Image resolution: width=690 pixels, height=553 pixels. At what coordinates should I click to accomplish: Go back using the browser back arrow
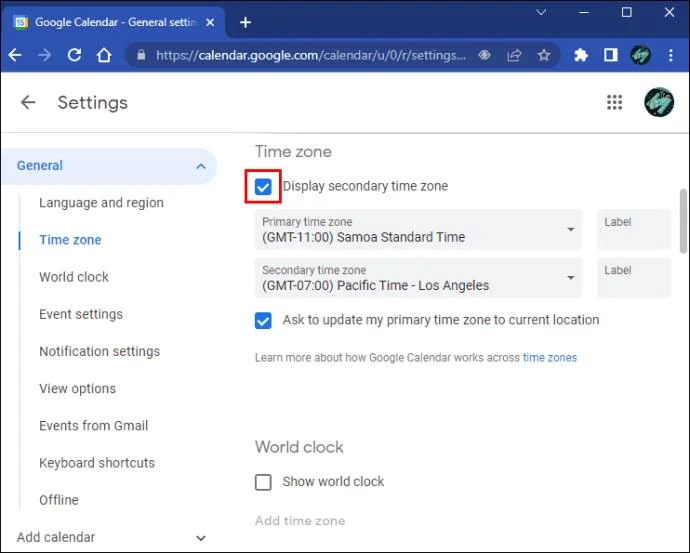click(15, 55)
